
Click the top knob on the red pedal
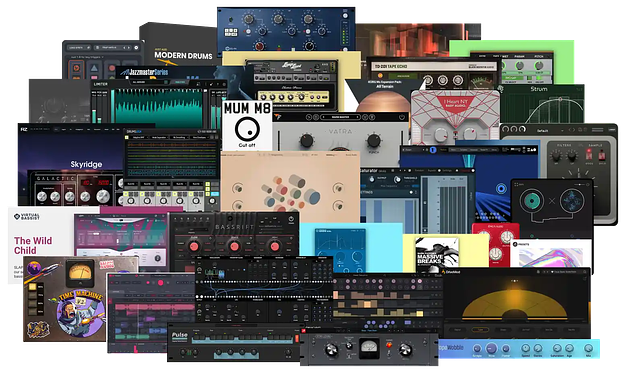pyautogui.click(x=506, y=237)
